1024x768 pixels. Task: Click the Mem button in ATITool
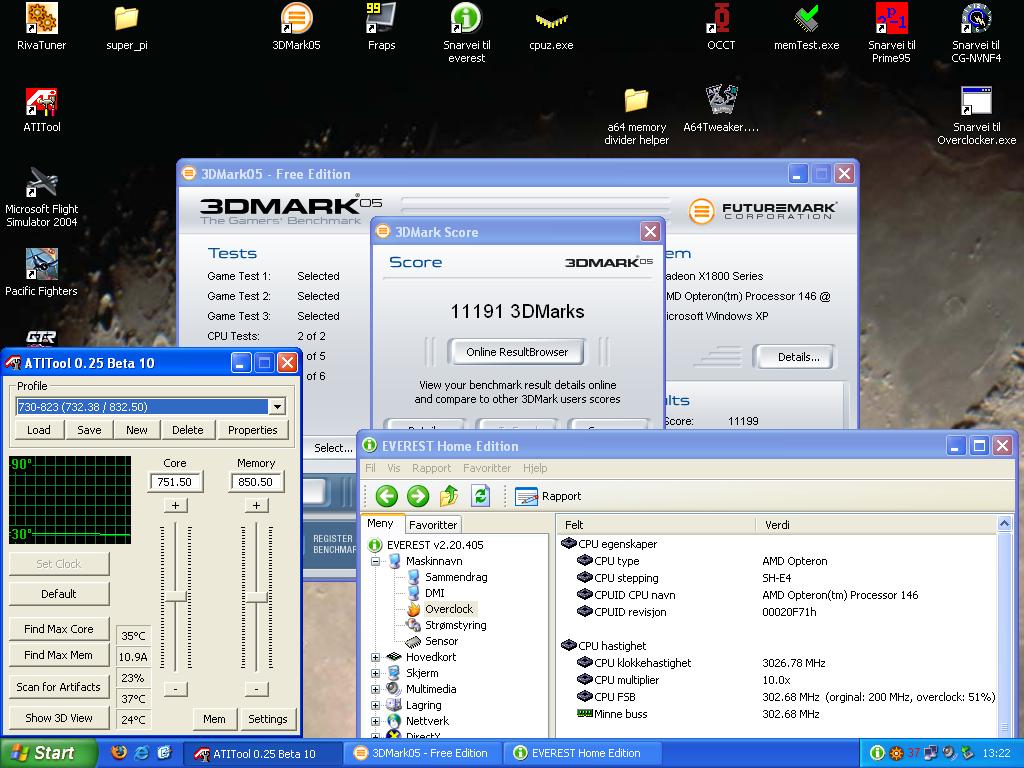click(x=214, y=719)
